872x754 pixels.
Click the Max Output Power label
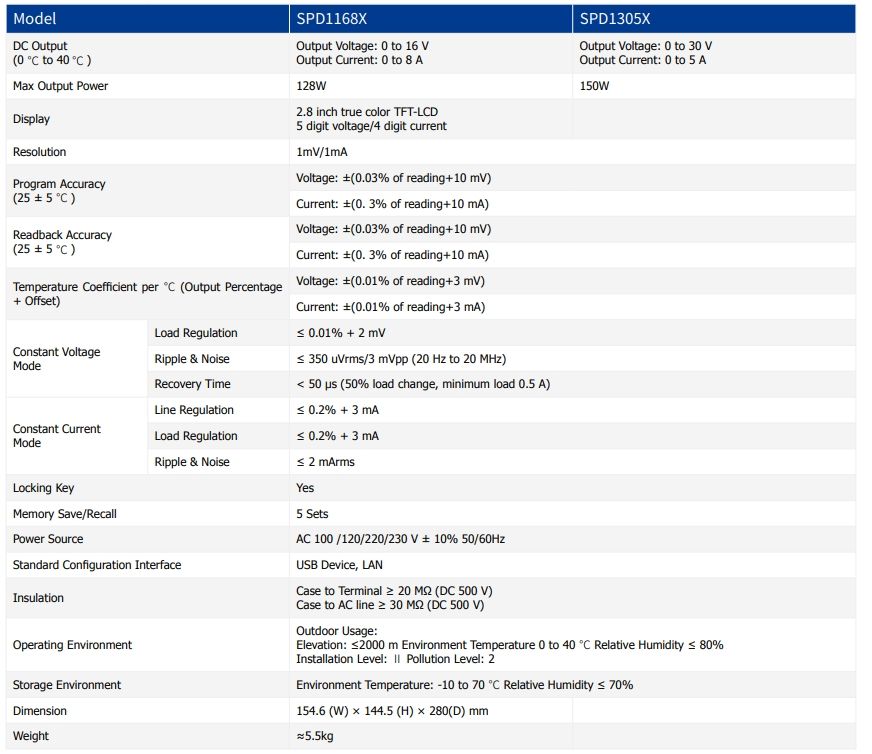pyautogui.click(x=60, y=86)
